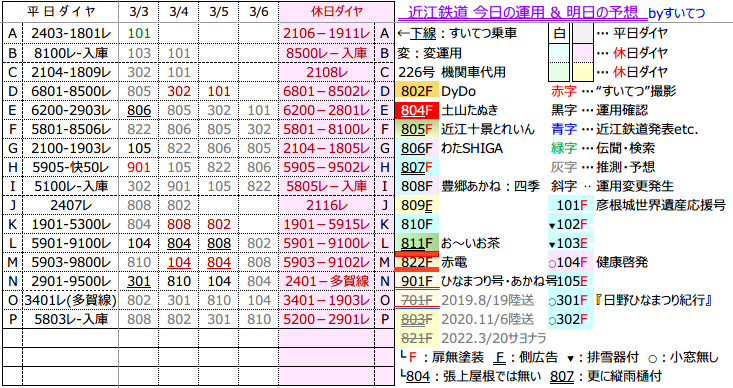Select the 5905-快50レ cell
The height and width of the screenshot is (388, 733).
(x=71, y=167)
